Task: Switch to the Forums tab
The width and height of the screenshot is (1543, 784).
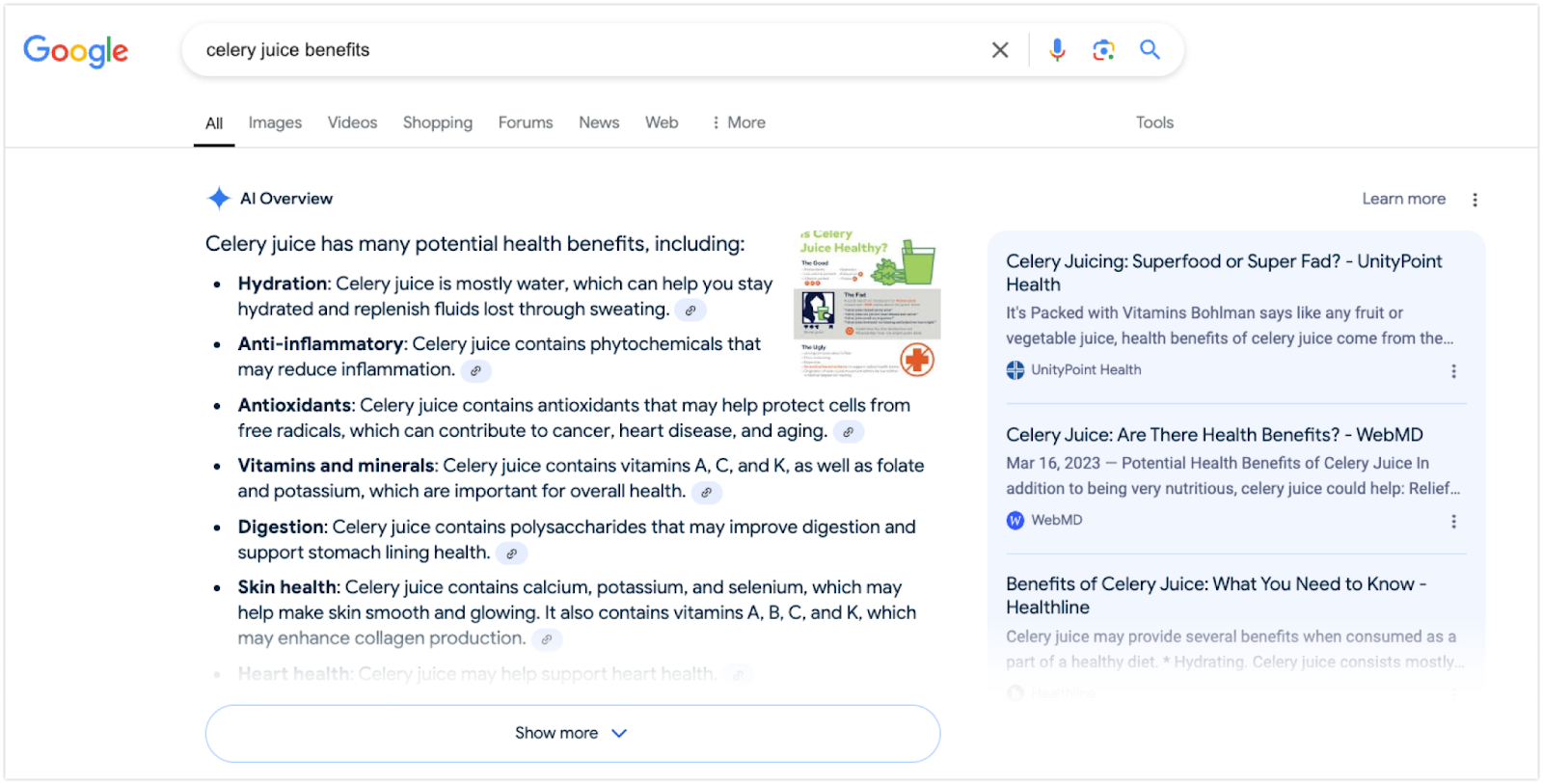Action: pyautogui.click(x=526, y=122)
